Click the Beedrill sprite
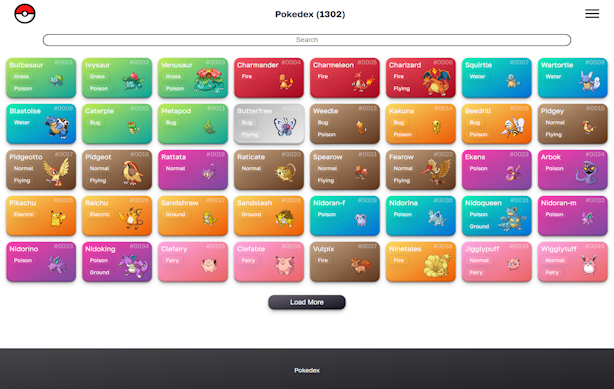 [513, 127]
